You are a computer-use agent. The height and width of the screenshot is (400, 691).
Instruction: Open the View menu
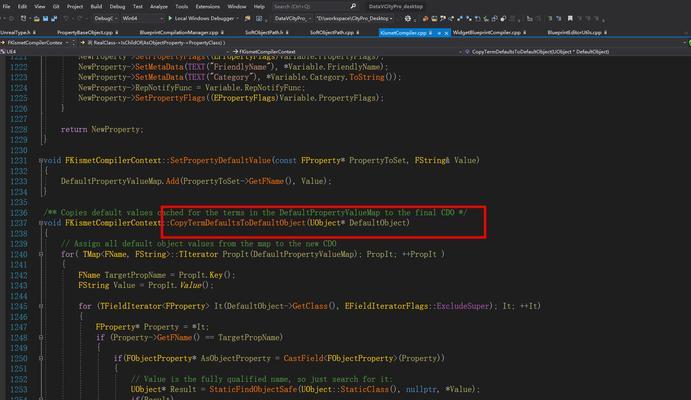point(40,6)
